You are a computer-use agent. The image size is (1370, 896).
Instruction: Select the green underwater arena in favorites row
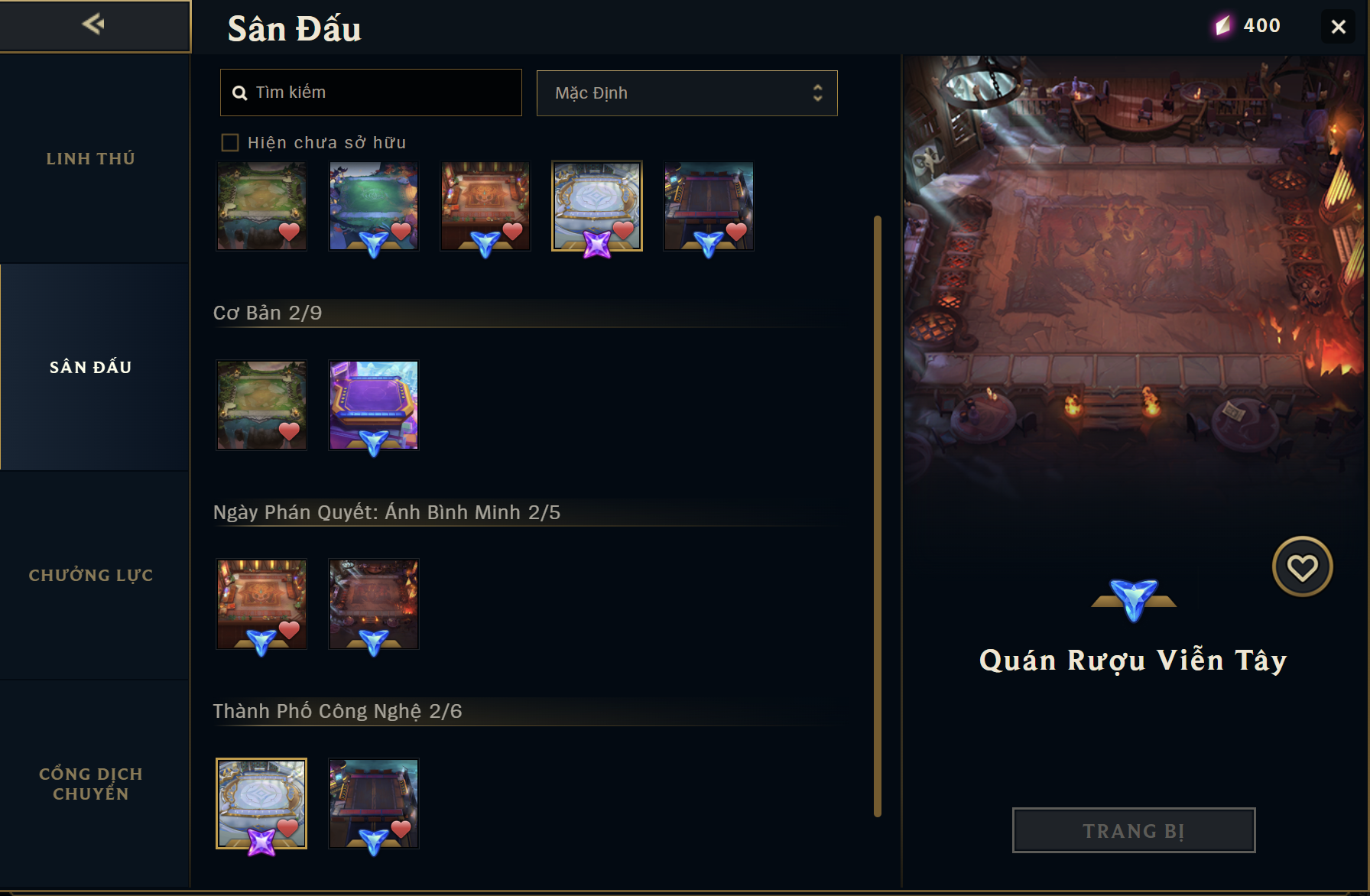(x=374, y=206)
